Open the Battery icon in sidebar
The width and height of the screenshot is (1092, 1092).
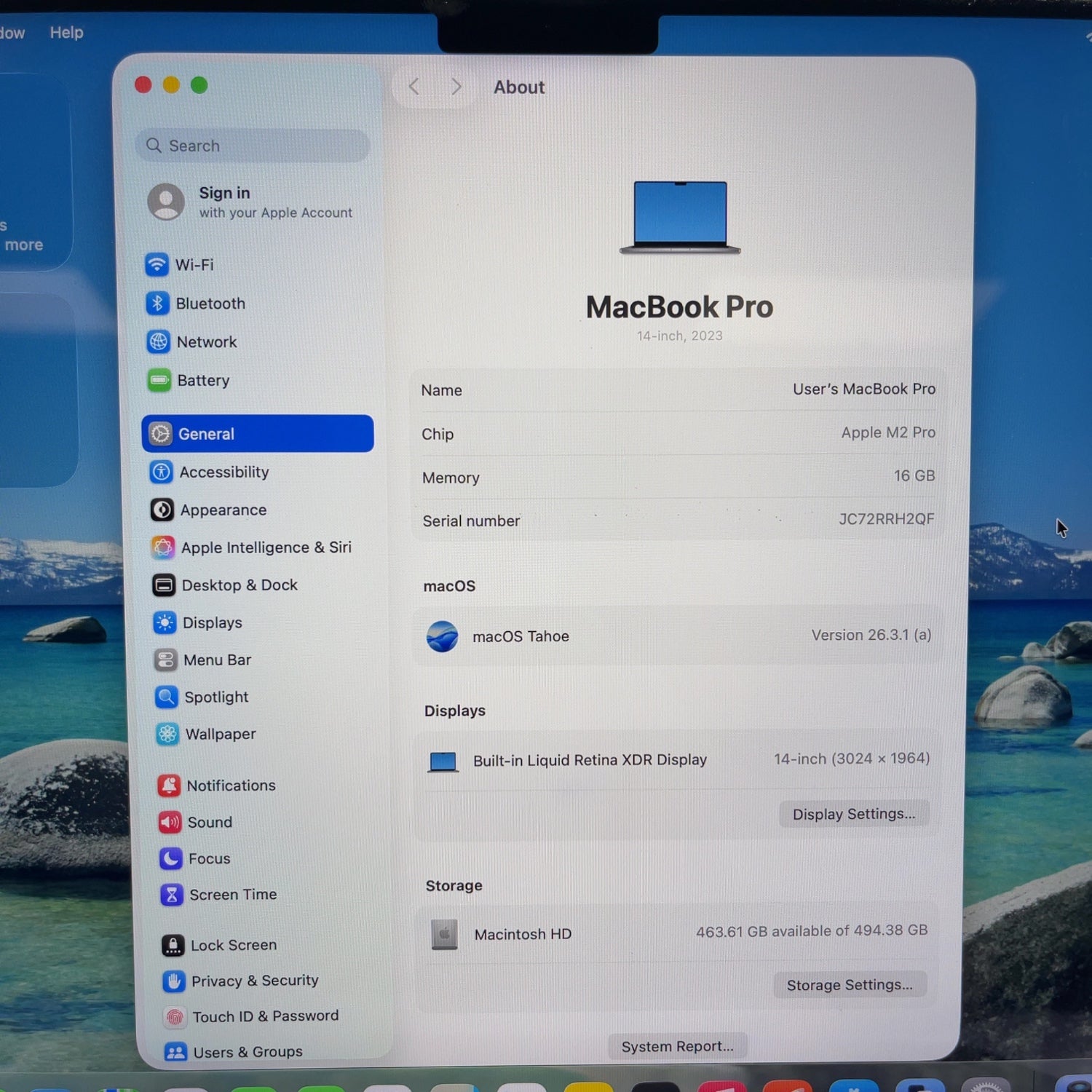click(x=159, y=380)
